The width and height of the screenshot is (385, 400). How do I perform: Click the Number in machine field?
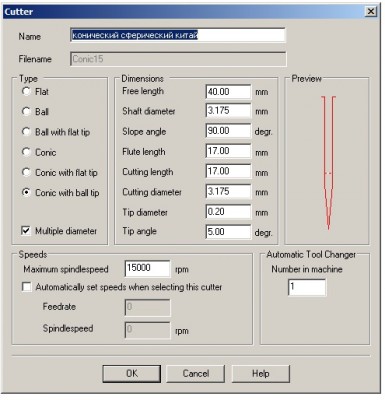[x=307, y=288]
